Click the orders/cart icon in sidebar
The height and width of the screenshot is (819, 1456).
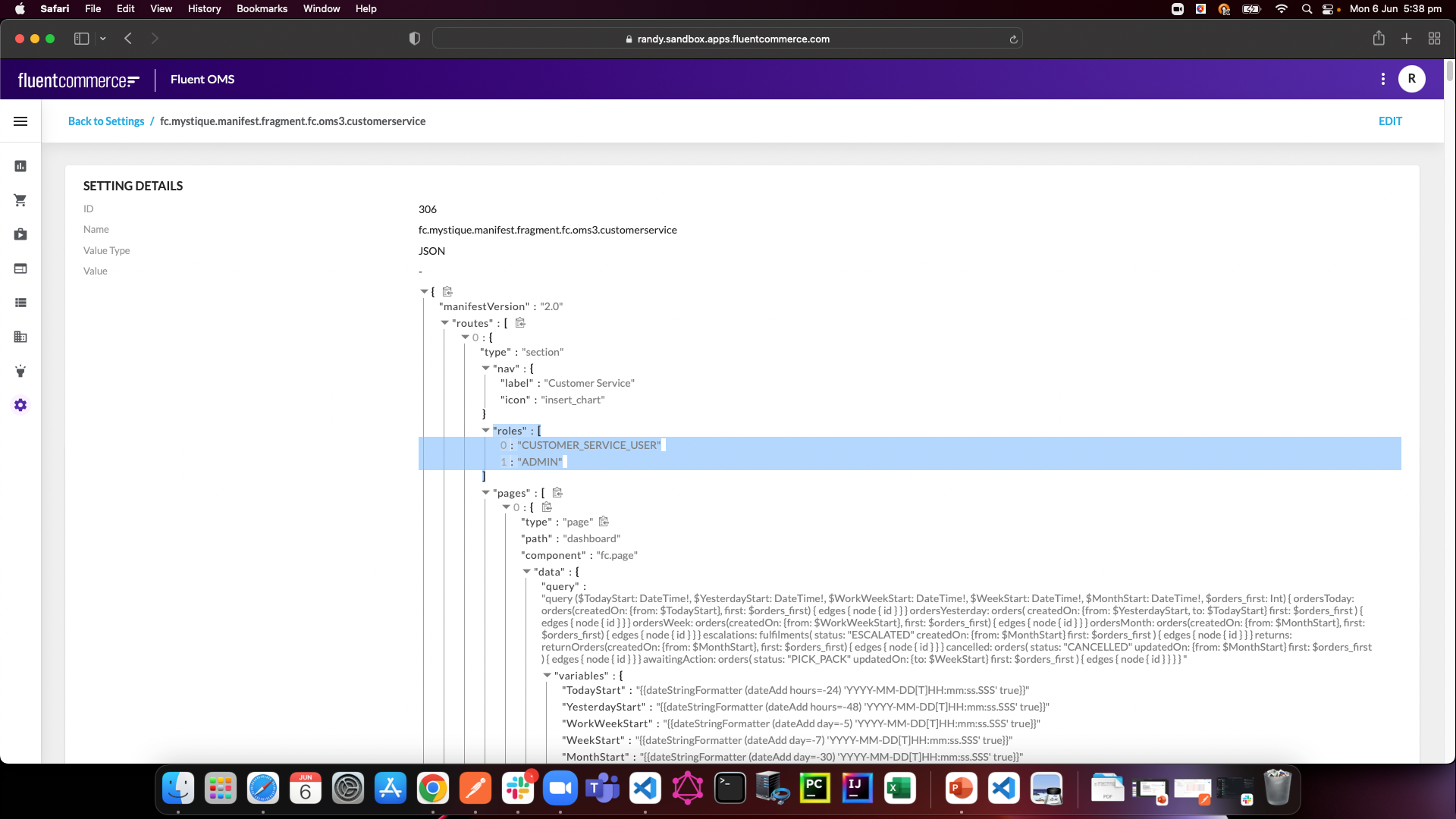tap(20, 200)
